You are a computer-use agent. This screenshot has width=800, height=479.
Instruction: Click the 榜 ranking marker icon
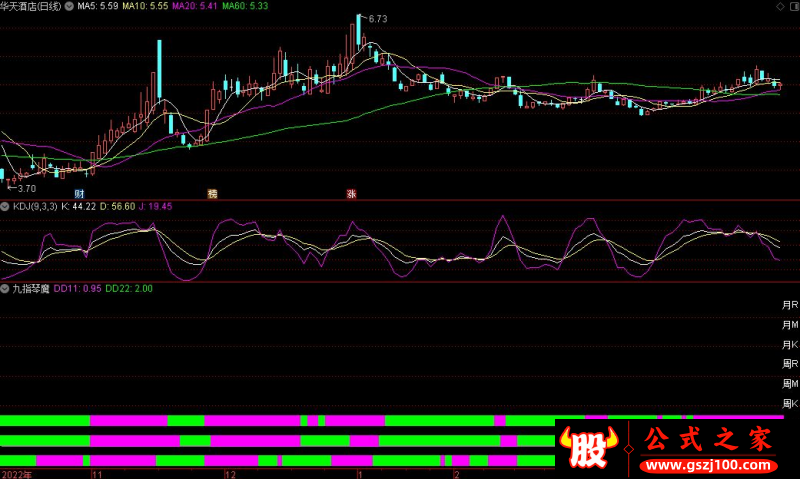coord(212,193)
